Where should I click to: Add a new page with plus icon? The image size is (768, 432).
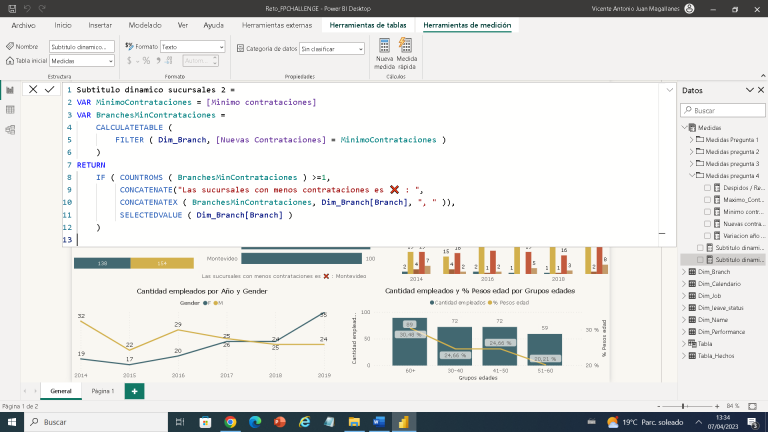click(x=134, y=391)
